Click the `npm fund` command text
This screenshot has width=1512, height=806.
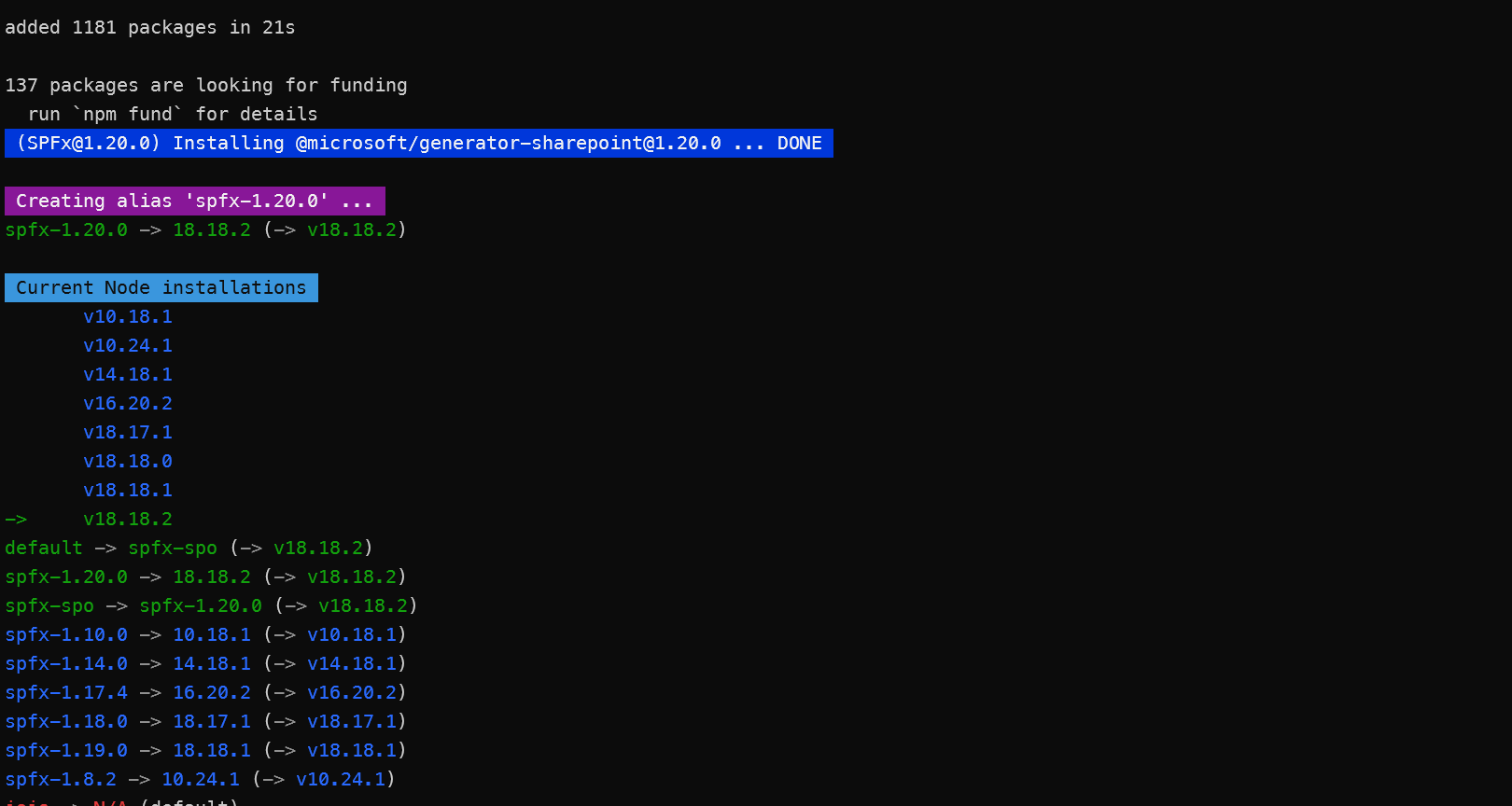tap(128, 115)
